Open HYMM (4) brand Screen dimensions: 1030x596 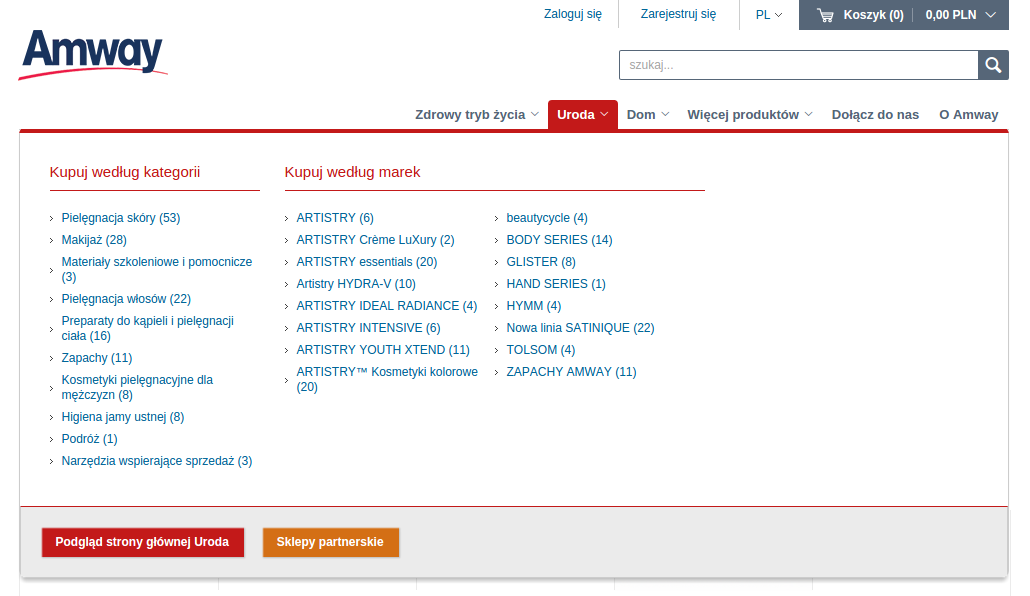[x=534, y=306]
